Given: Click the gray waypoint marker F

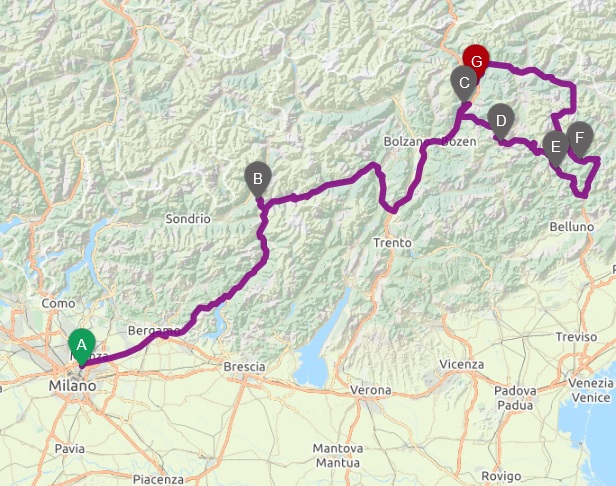Looking at the screenshot, I should (579, 139).
